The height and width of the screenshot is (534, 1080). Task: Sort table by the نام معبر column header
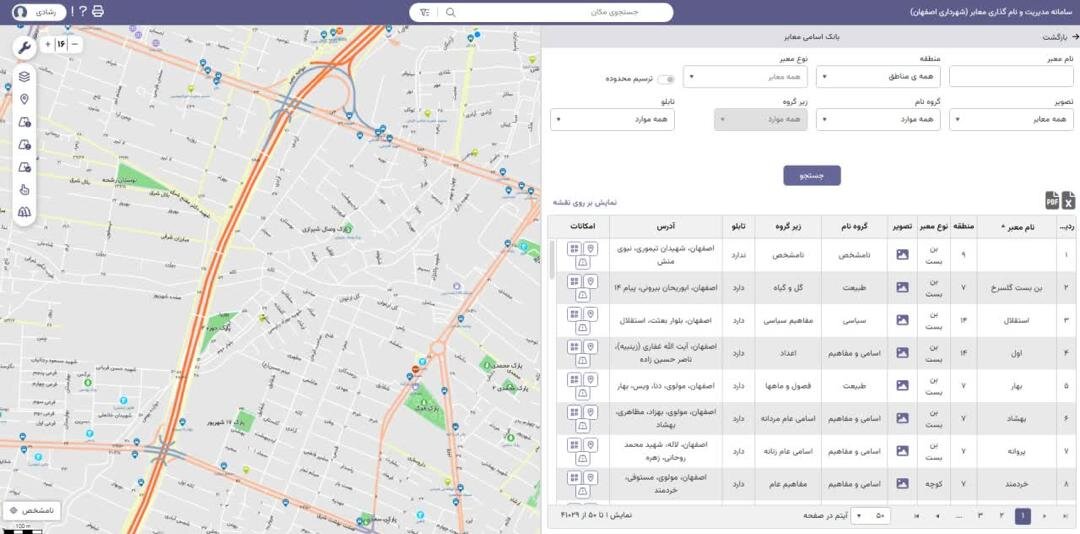(1018, 227)
